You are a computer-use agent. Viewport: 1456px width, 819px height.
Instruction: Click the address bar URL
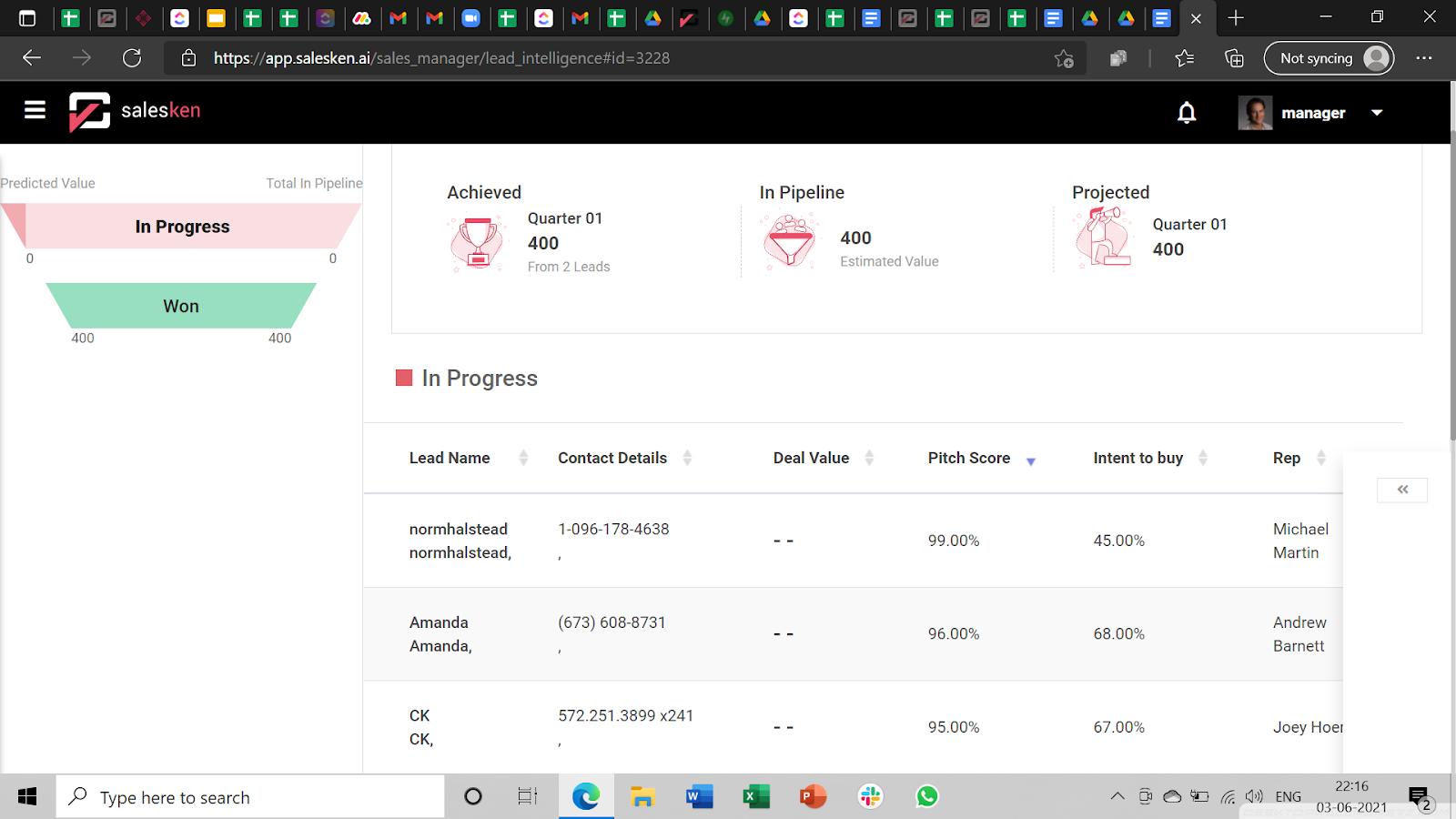pos(441,58)
